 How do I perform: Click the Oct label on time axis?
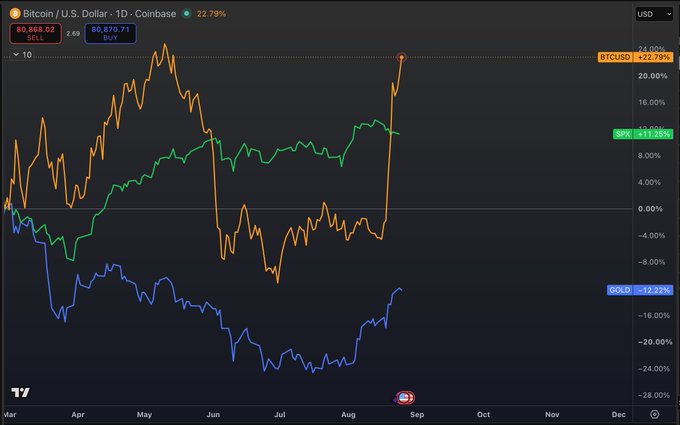click(484, 415)
